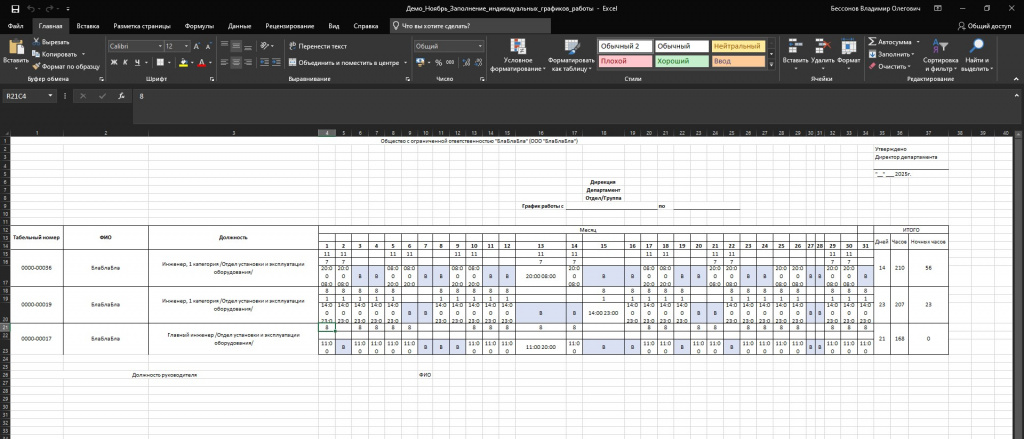1024x439 pixels.
Task: Increase font size with the larger A
Action: [197, 46]
